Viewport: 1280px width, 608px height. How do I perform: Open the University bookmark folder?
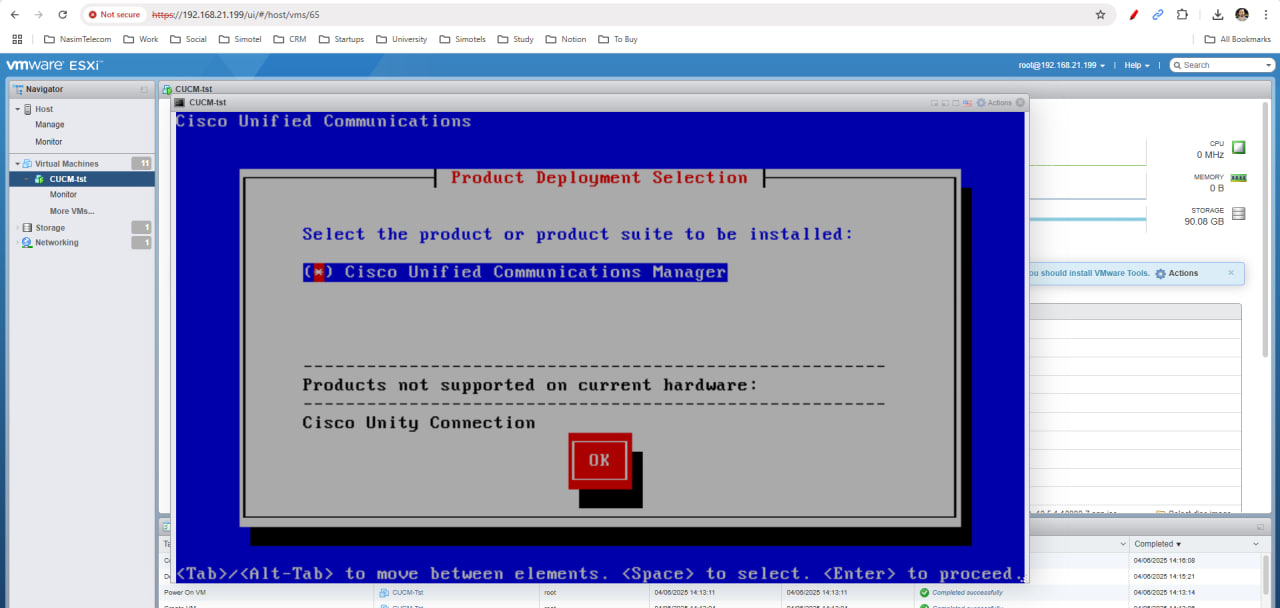[x=401, y=39]
